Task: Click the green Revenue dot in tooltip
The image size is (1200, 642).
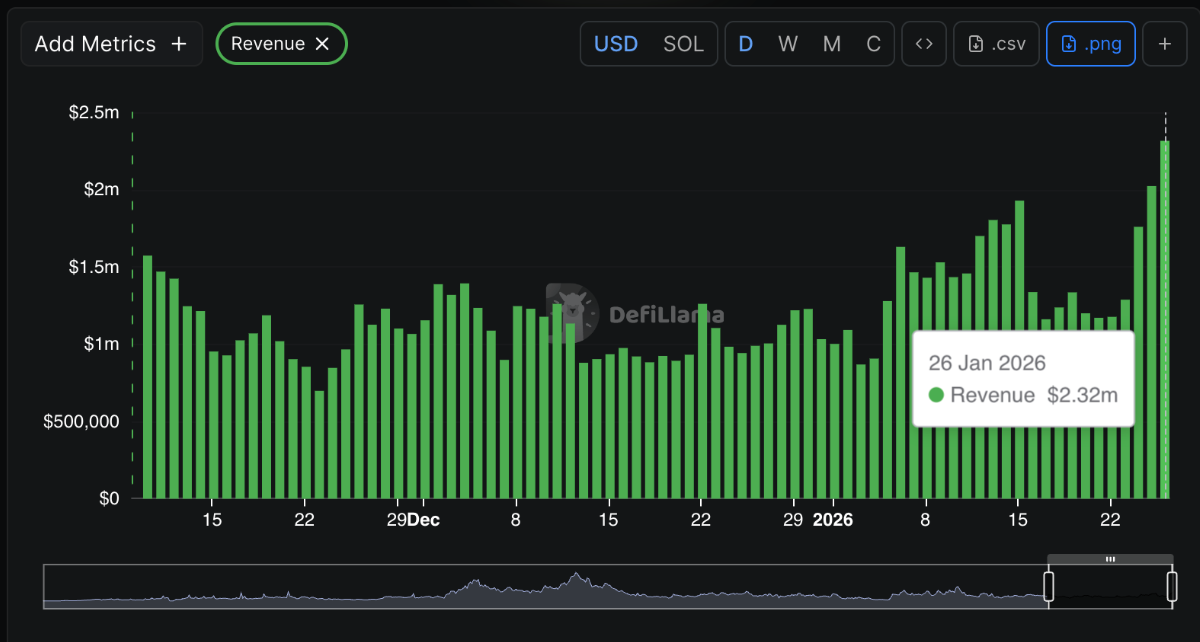Action: tap(936, 395)
